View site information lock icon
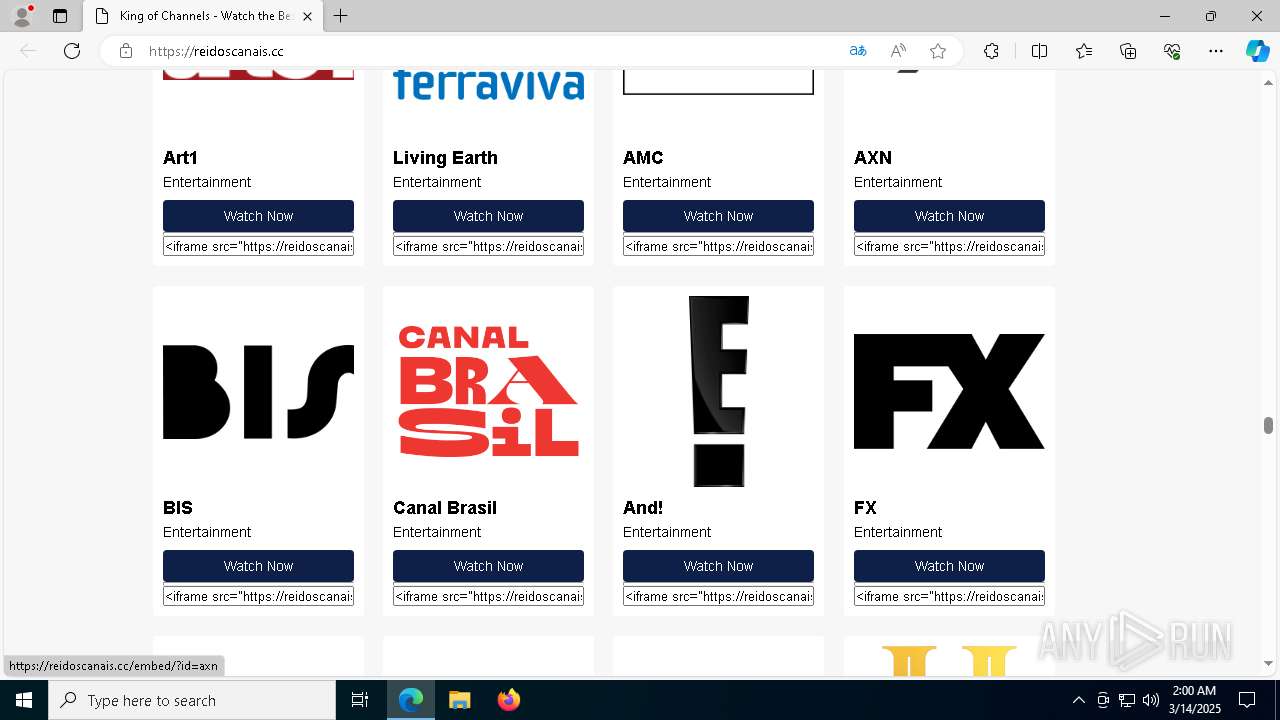Viewport: 1280px width, 720px height. [126, 51]
